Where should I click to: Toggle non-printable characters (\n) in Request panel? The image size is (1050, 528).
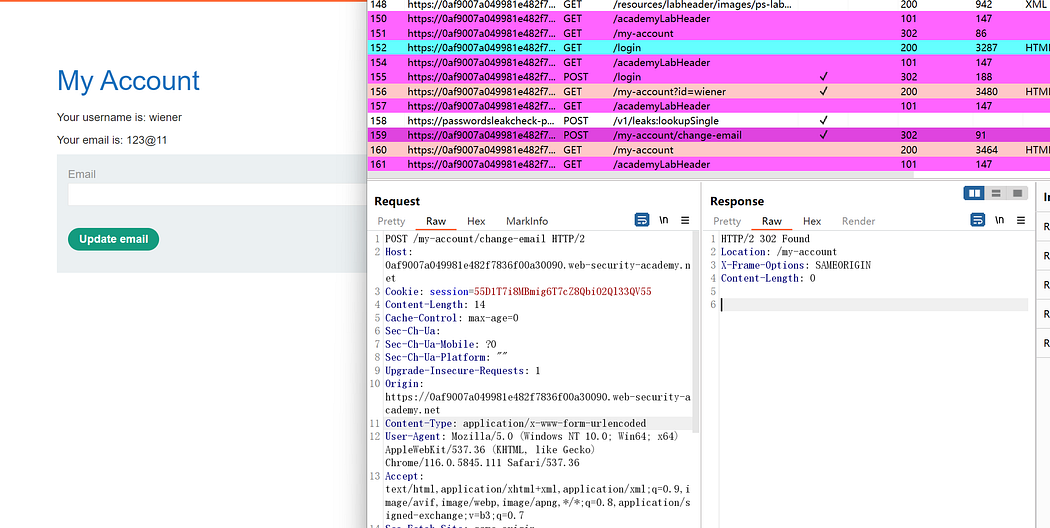click(664, 220)
